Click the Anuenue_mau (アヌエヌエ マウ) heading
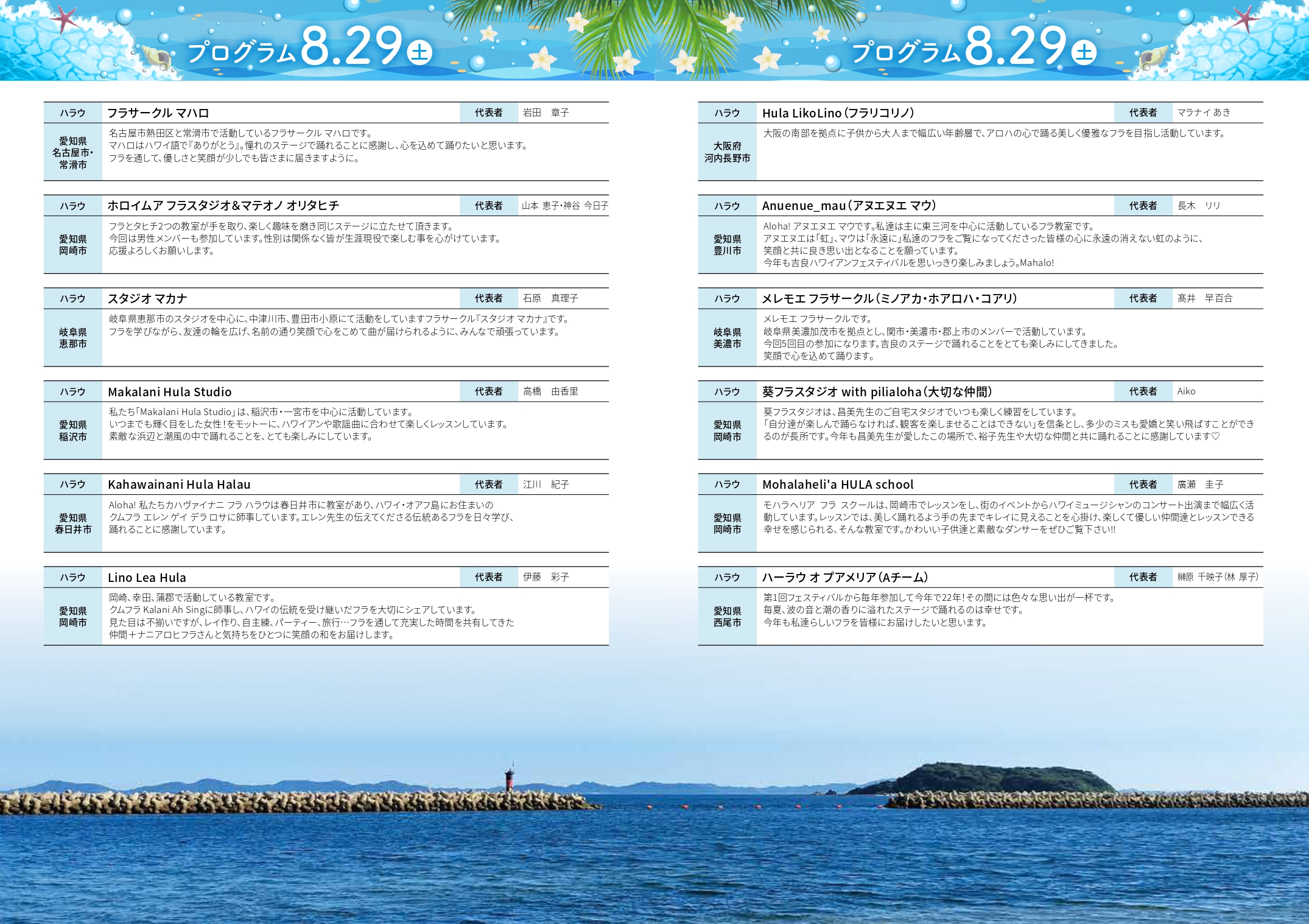Viewport: 1309px width, 924px height. click(849, 206)
